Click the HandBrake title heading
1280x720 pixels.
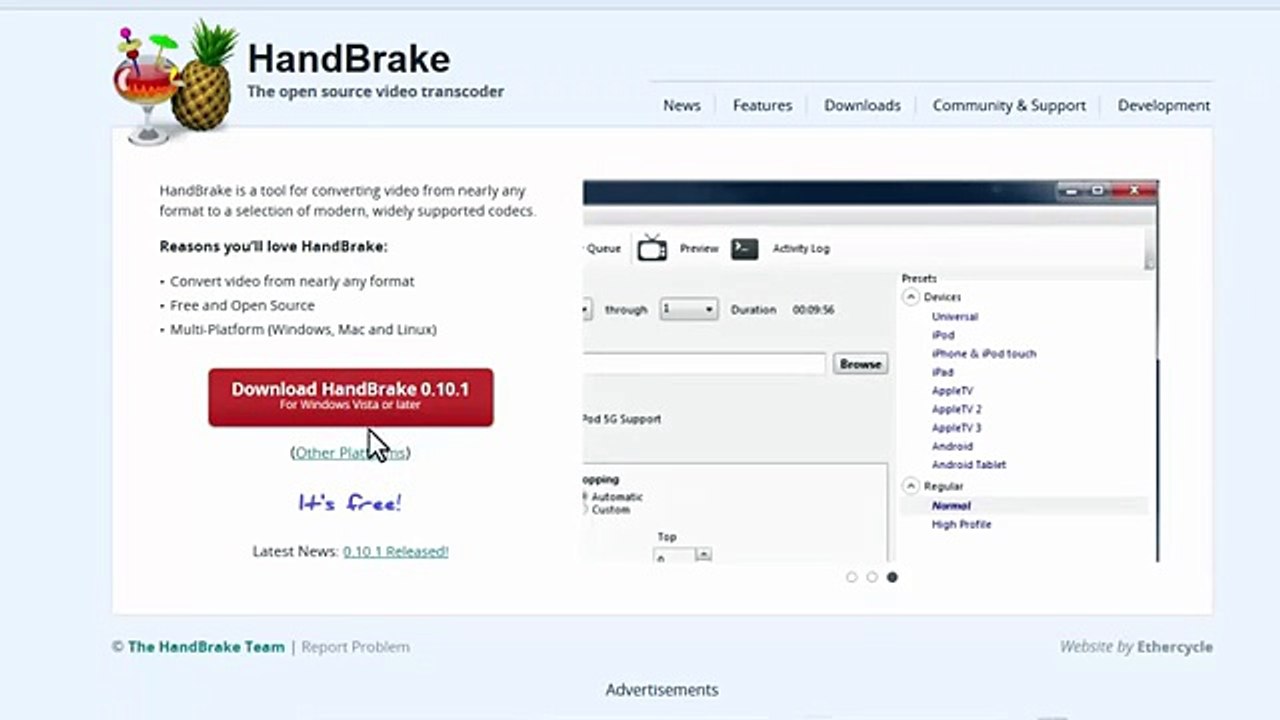(x=349, y=58)
